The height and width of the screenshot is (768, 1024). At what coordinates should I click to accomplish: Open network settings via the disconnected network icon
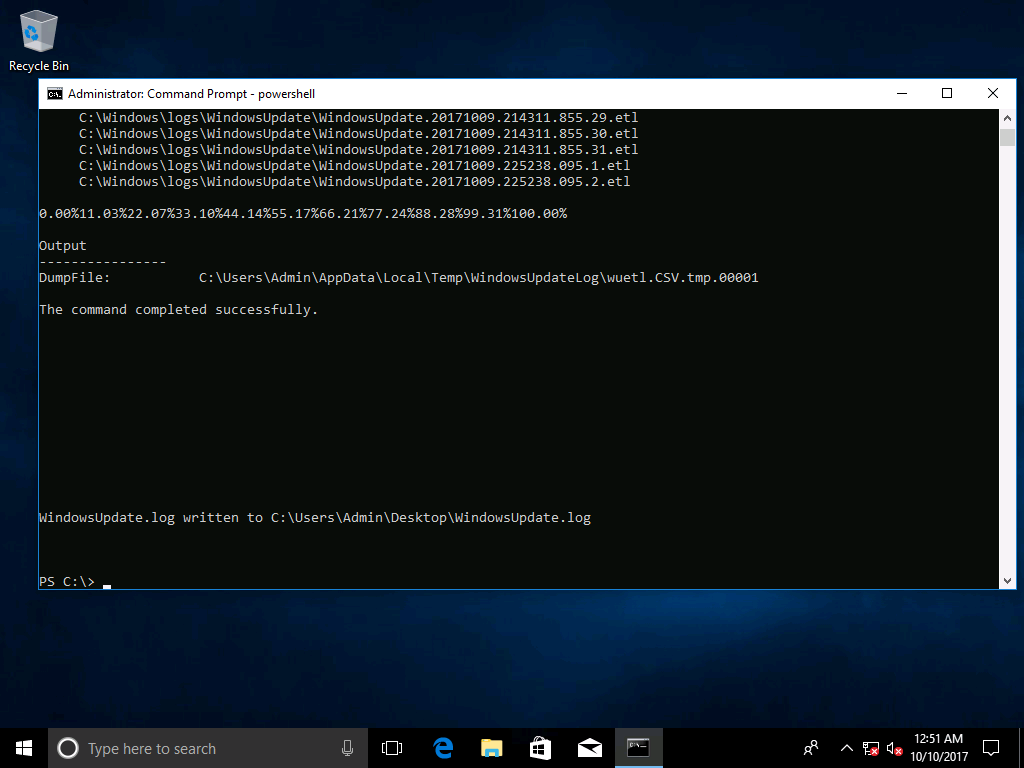tap(869, 747)
